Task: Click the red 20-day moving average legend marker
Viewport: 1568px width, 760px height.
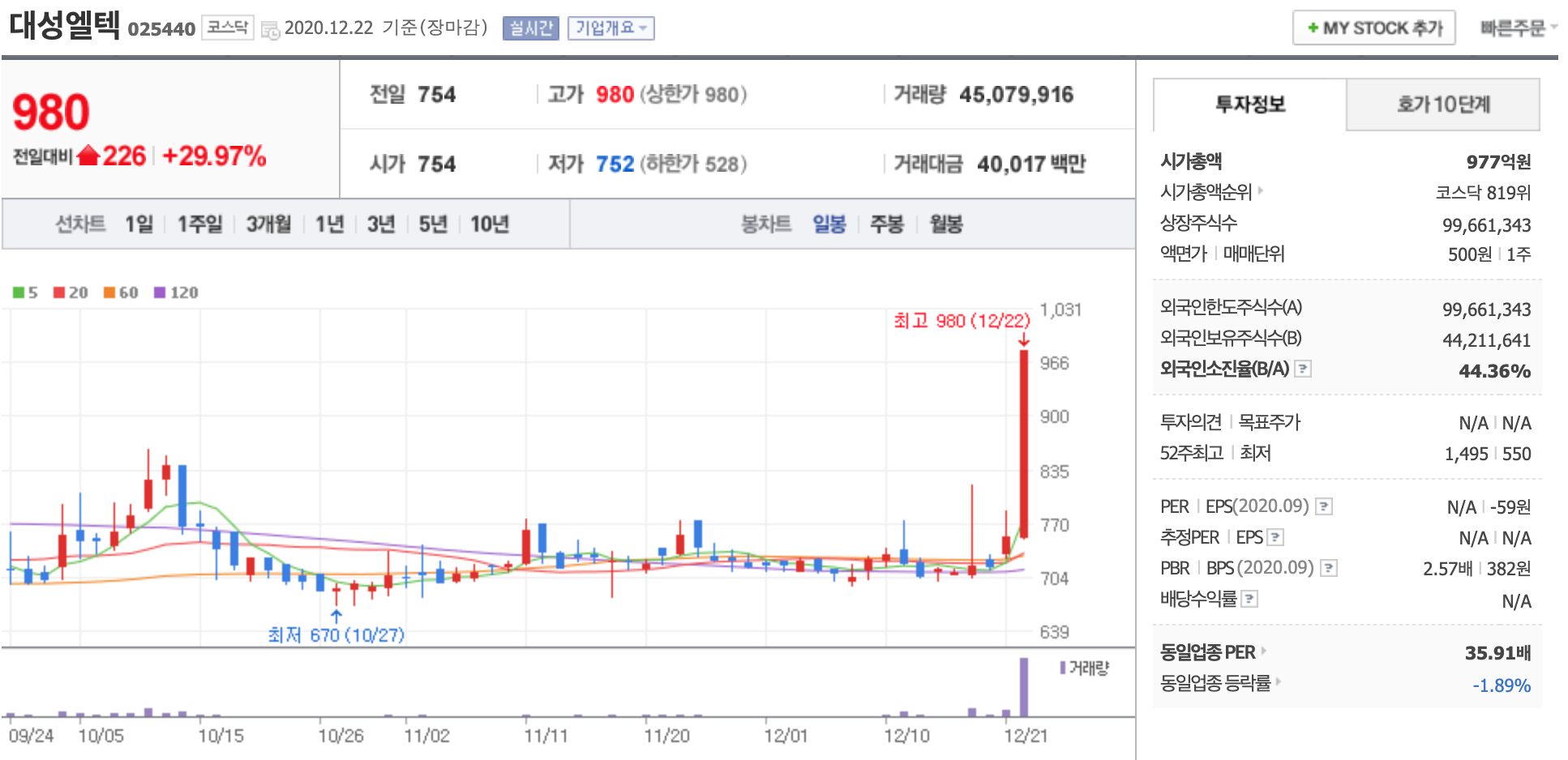Action: 59,292
